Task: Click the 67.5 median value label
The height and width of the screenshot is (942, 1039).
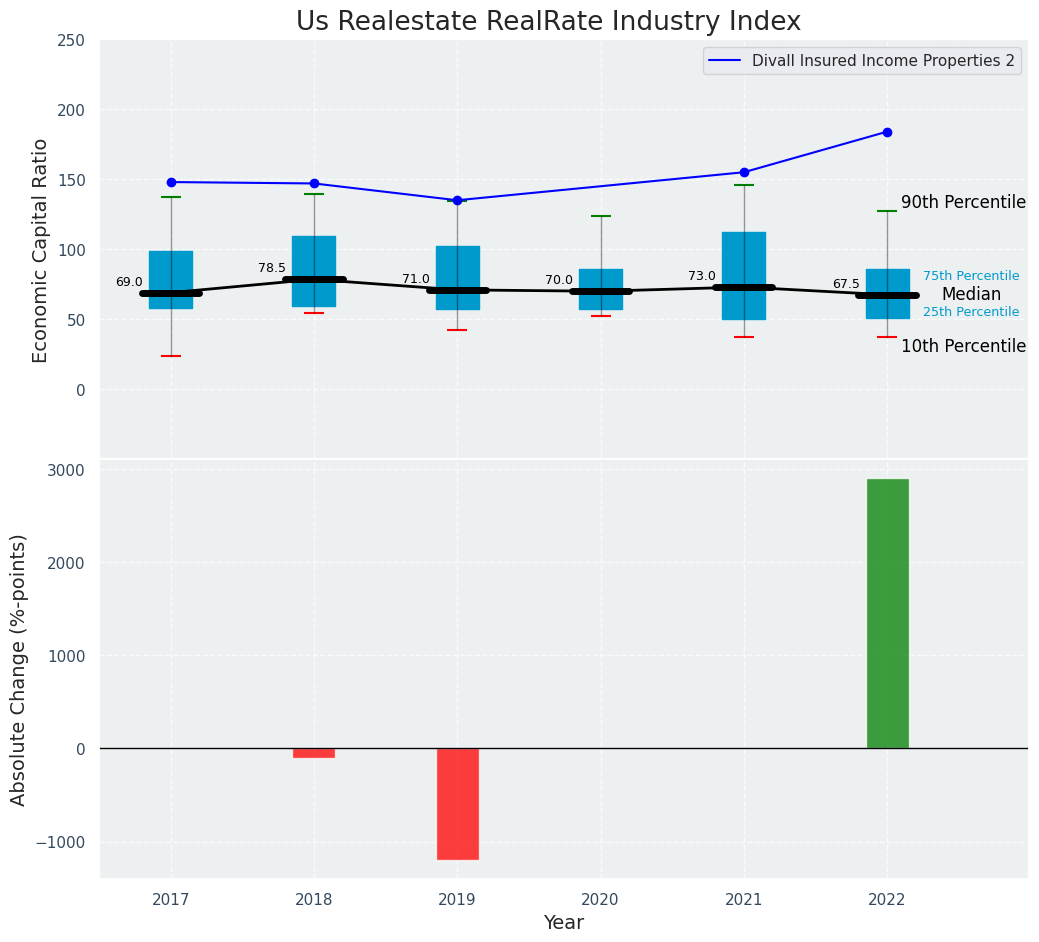Action: click(846, 284)
